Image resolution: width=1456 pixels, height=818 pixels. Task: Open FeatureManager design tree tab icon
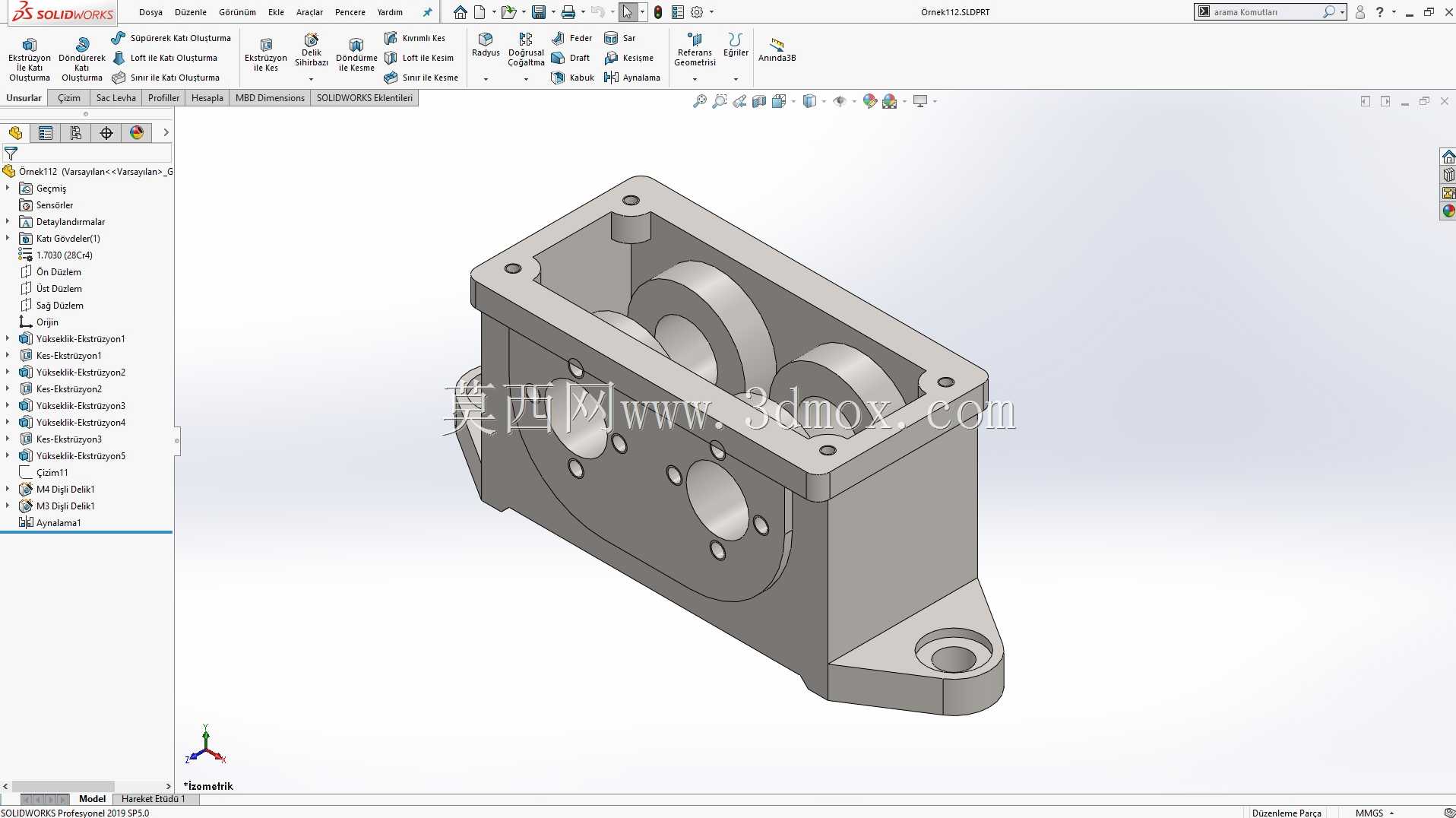[15, 133]
